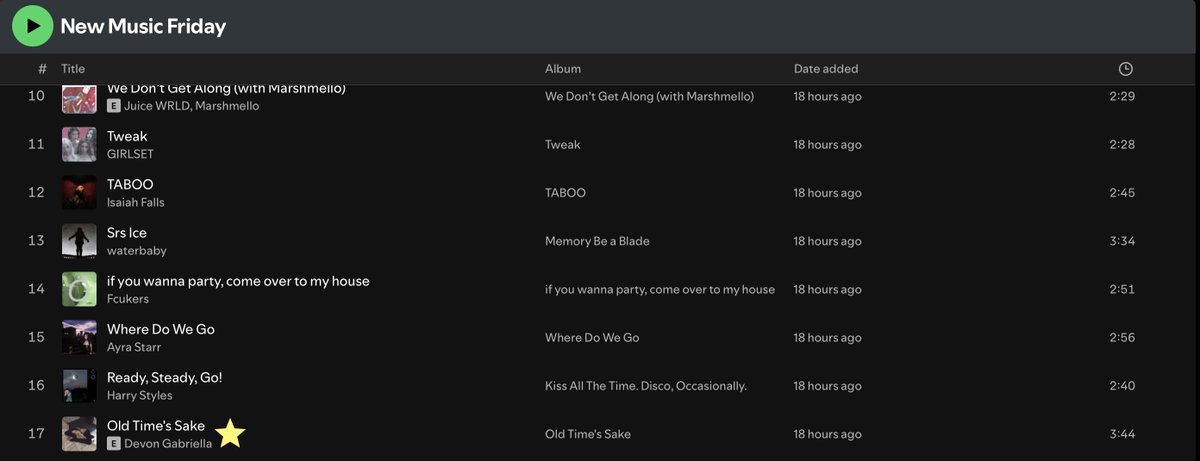1200x461 pixels.
Task: Select the Old Time's Sake track title
Action: pos(156,425)
